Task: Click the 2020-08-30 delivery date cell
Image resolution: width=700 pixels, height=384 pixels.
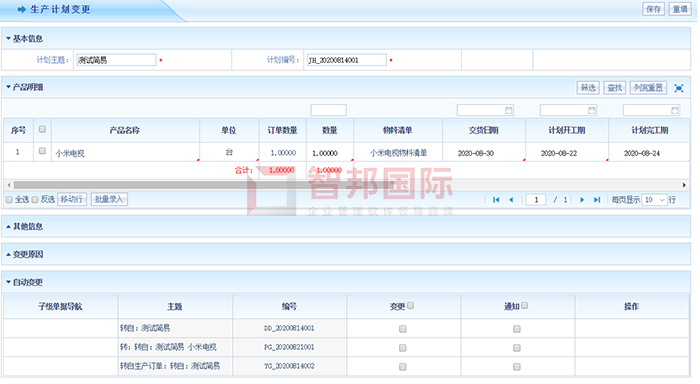Action: click(484, 153)
